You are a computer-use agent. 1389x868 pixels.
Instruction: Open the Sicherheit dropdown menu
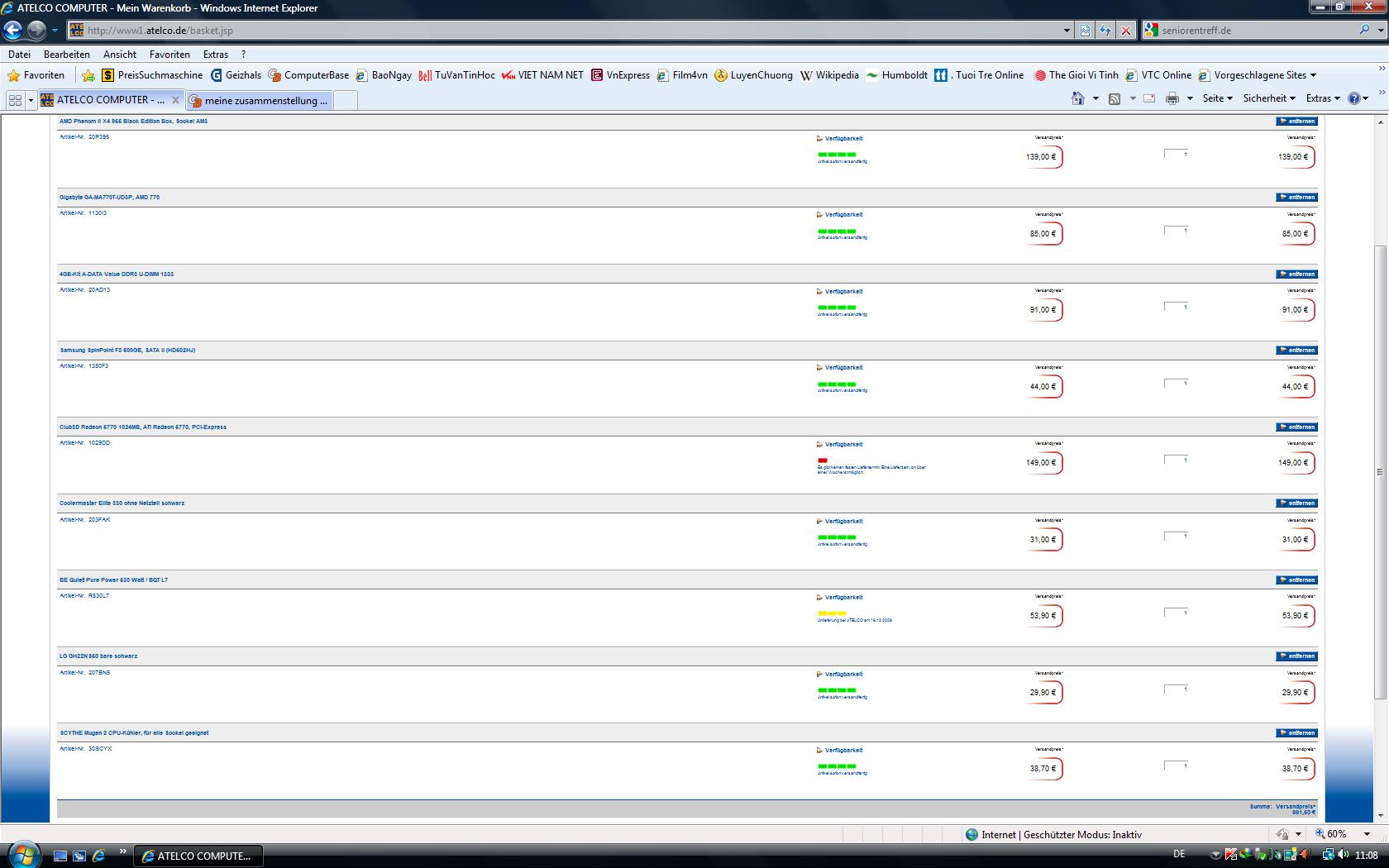point(1269,98)
